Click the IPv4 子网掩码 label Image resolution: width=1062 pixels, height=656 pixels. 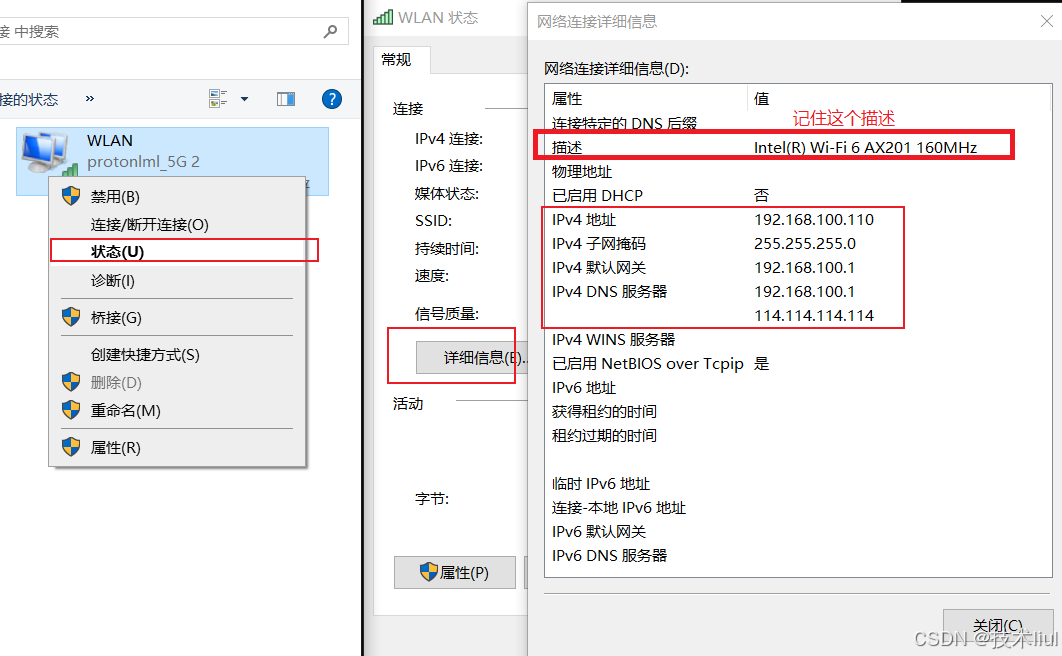pos(599,244)
